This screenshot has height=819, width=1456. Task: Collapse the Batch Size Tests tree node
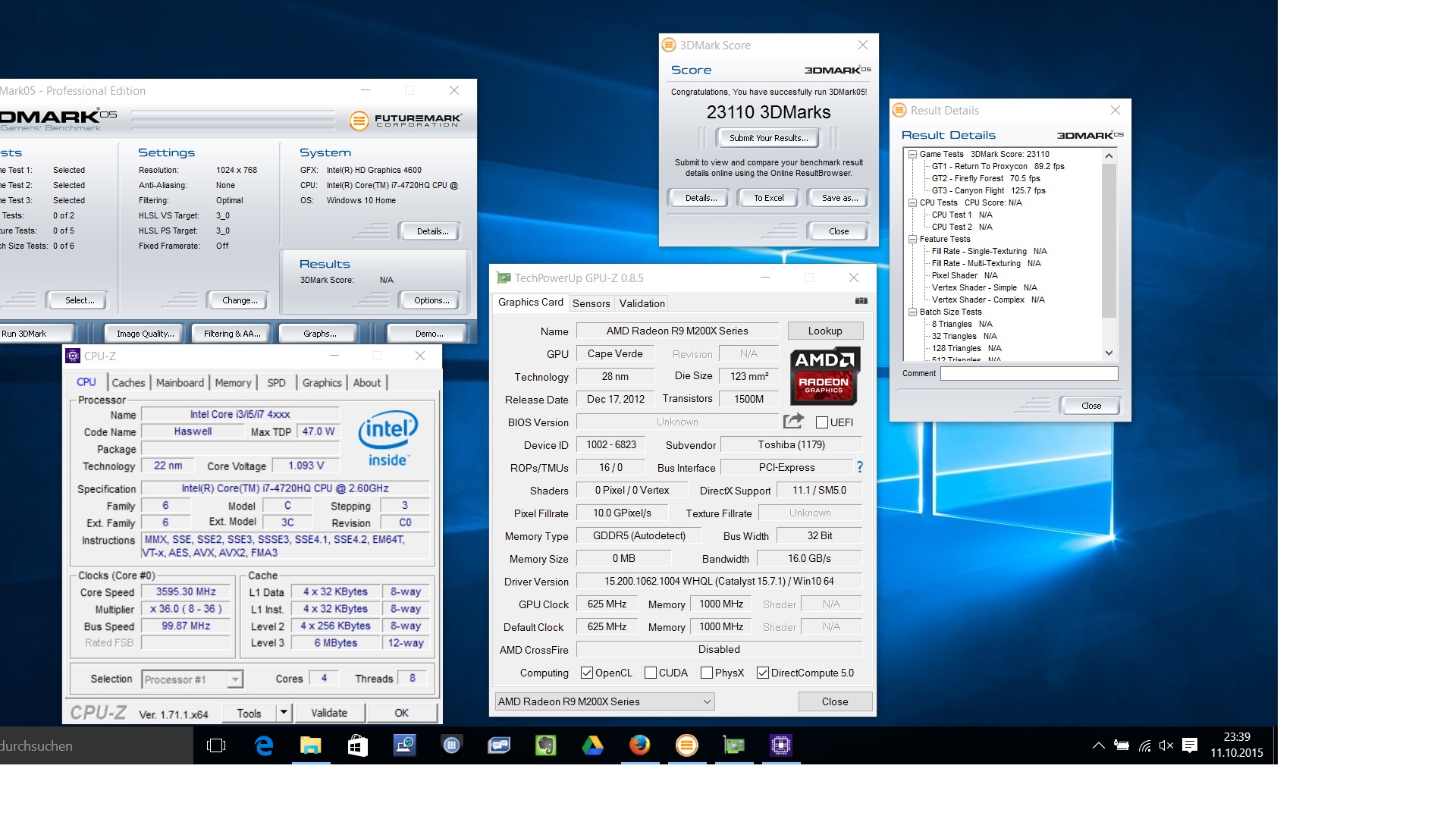[x=913, y=312]
